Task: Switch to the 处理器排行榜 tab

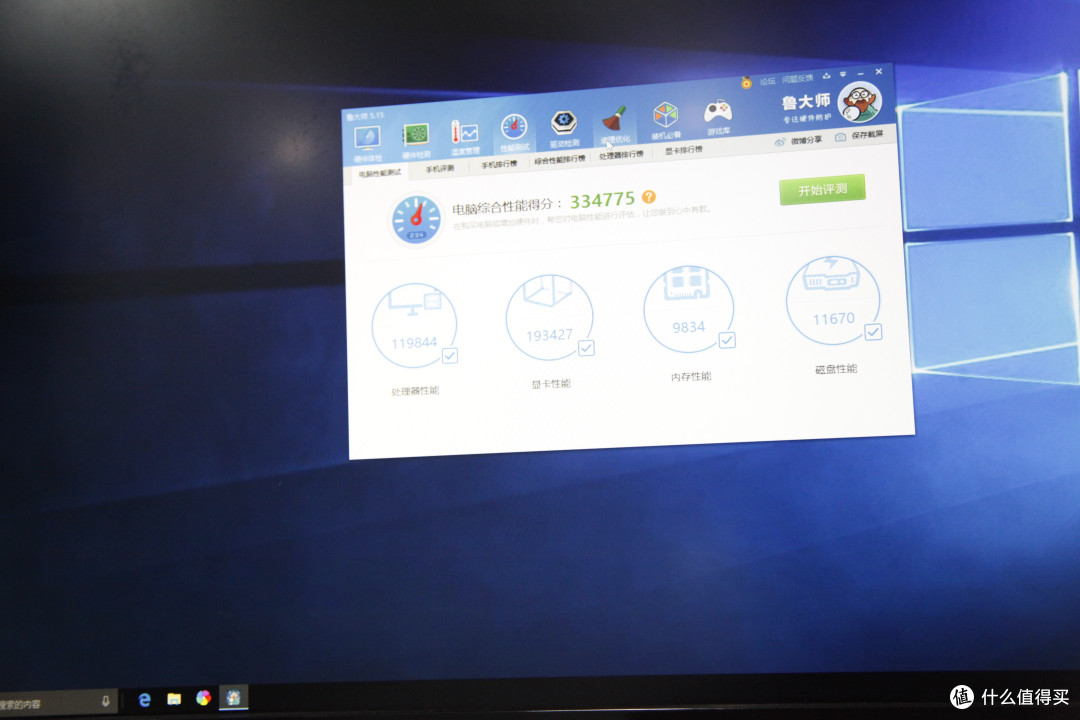Action: coord(621,155)
